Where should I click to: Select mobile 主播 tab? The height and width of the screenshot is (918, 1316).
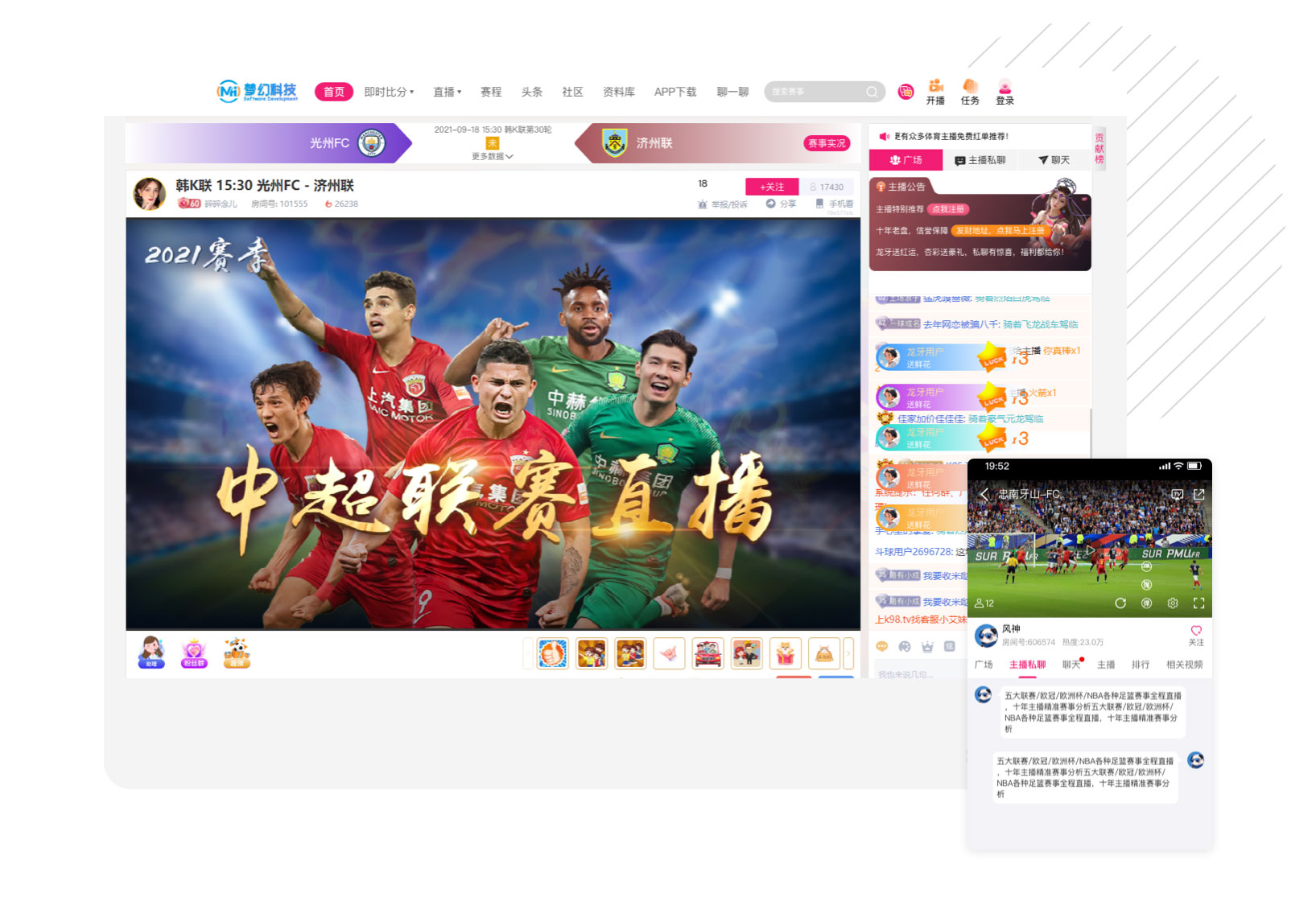(1107, 665)
